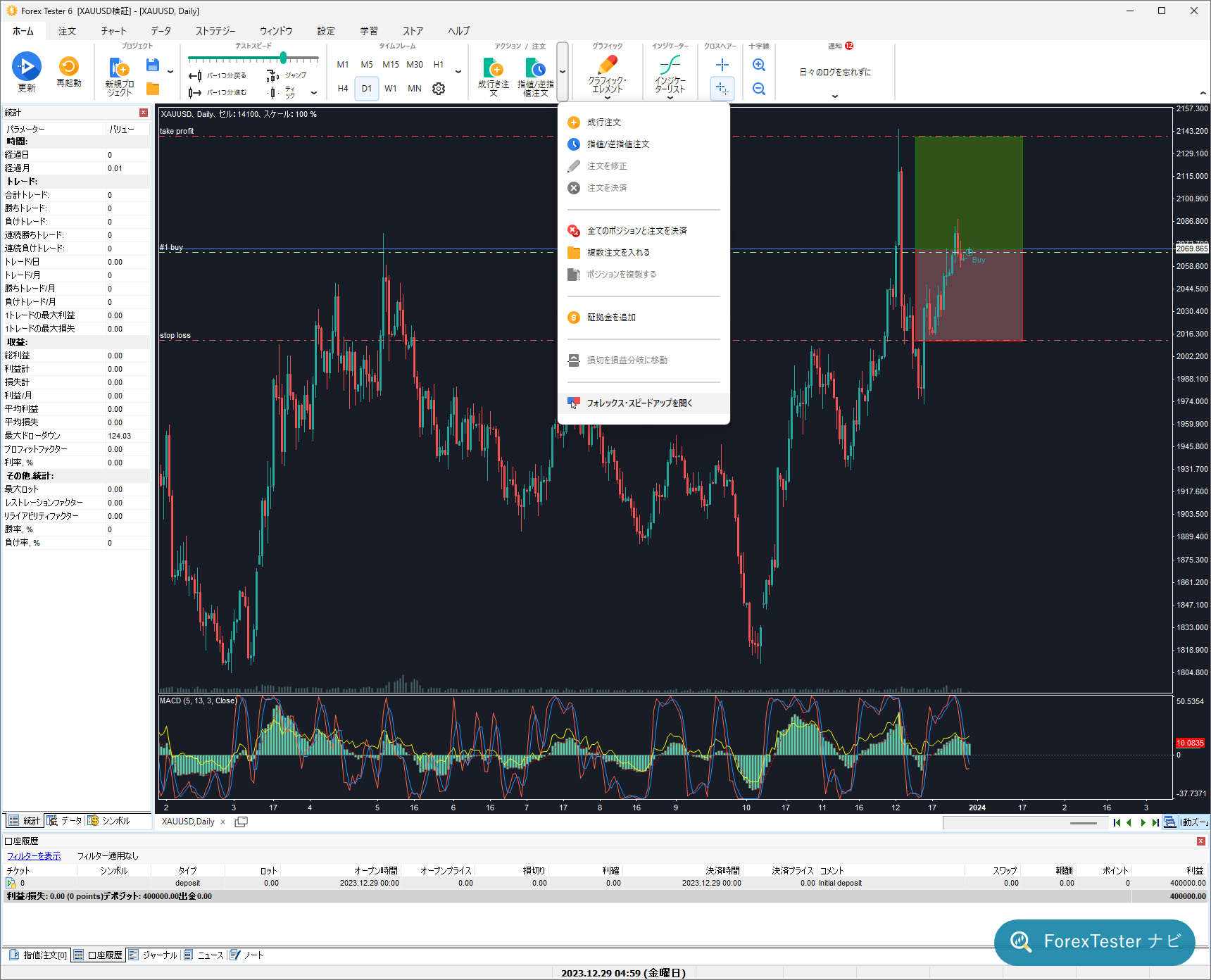Click the save project floppy icon
Screen dimensions: 1211x980
pyautogui.click(x=152, y=65)
